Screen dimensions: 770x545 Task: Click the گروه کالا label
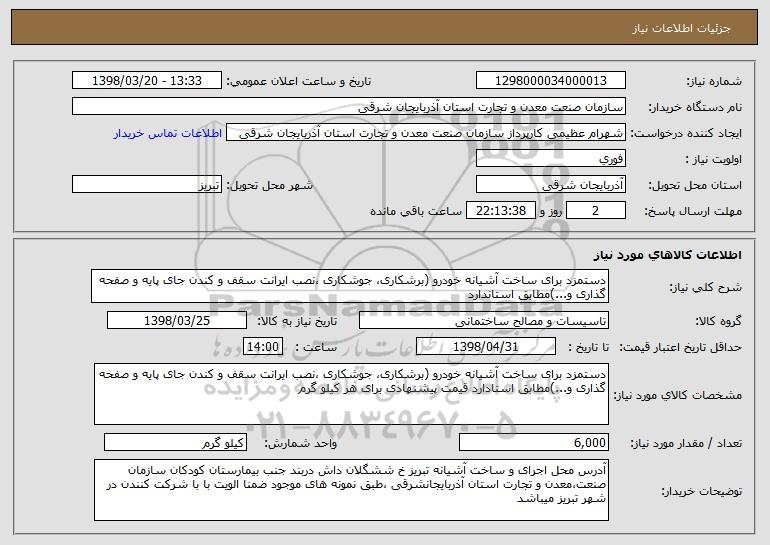tap(718, 321)
